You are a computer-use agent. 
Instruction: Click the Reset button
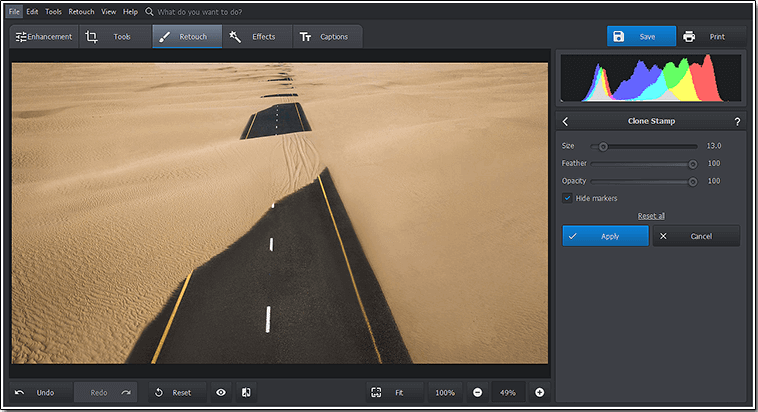[177, 393]
